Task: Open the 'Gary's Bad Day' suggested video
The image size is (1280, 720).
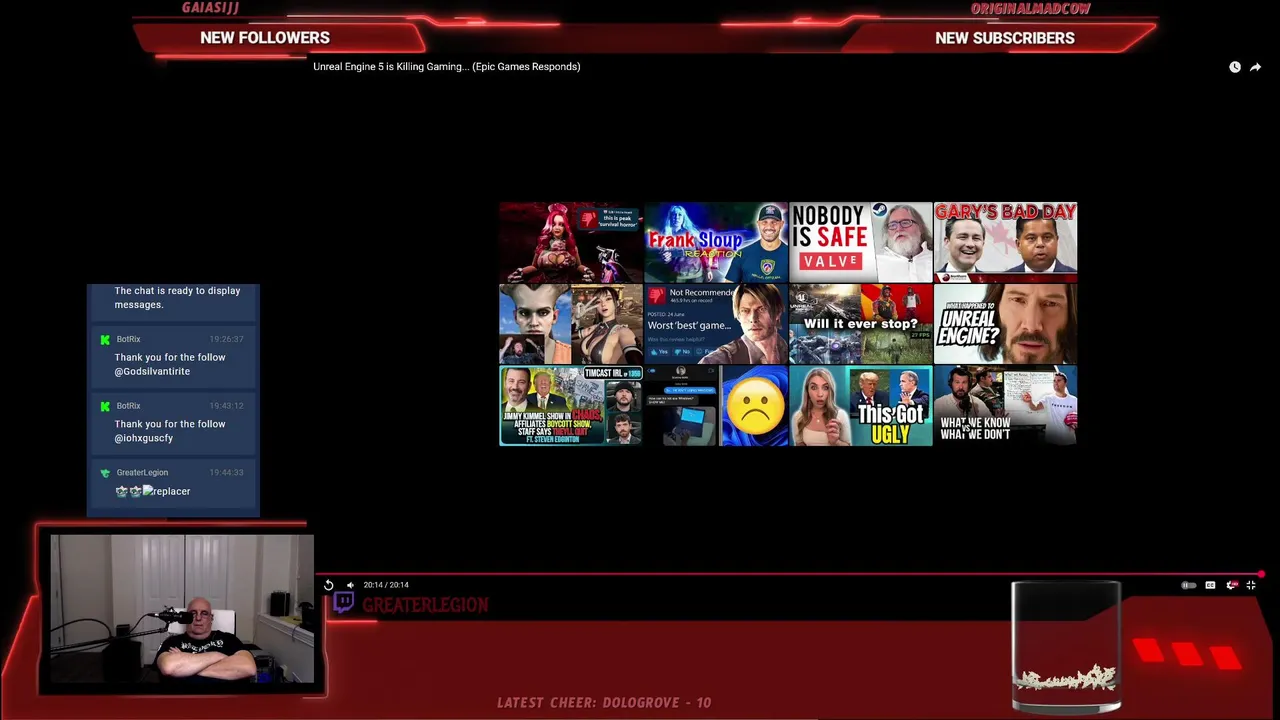Action: 1006,242
